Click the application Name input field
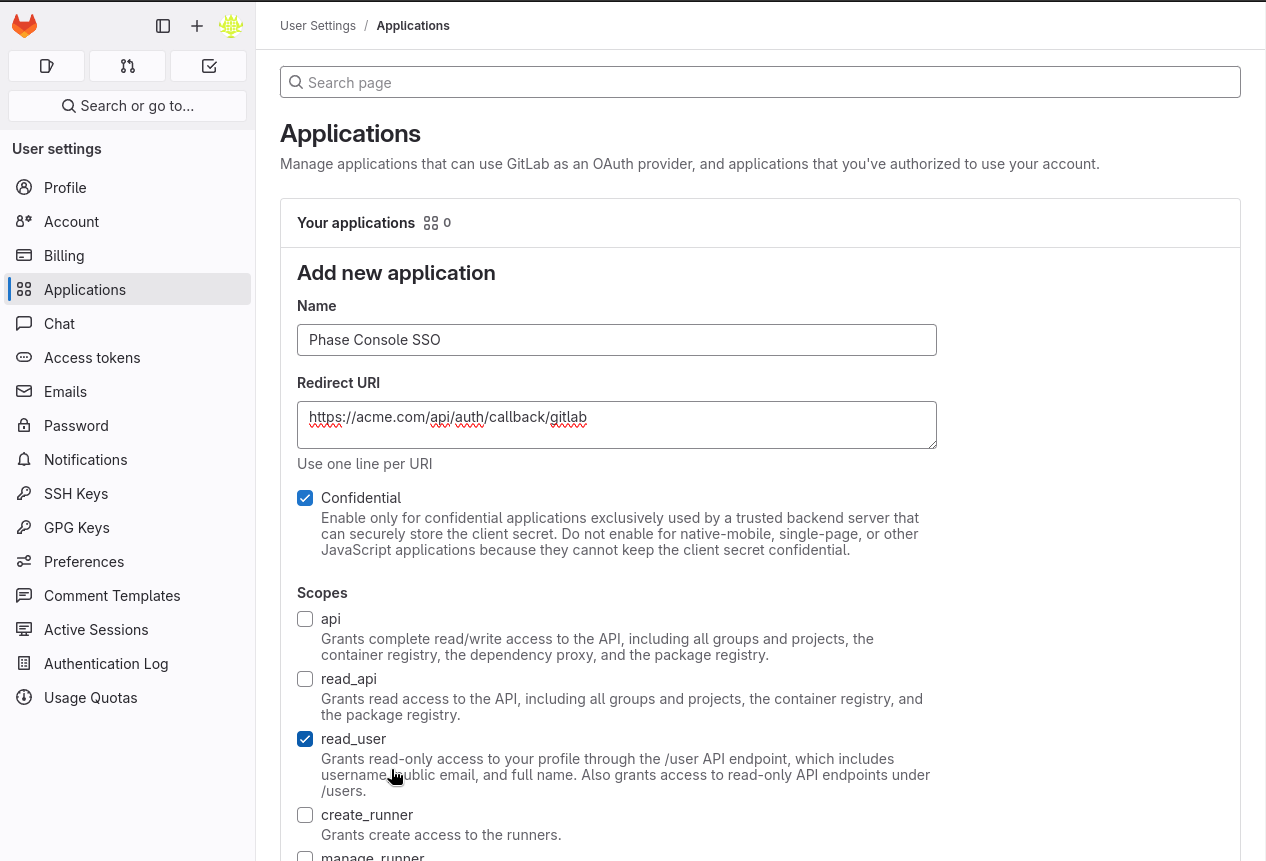 point(617,340)
